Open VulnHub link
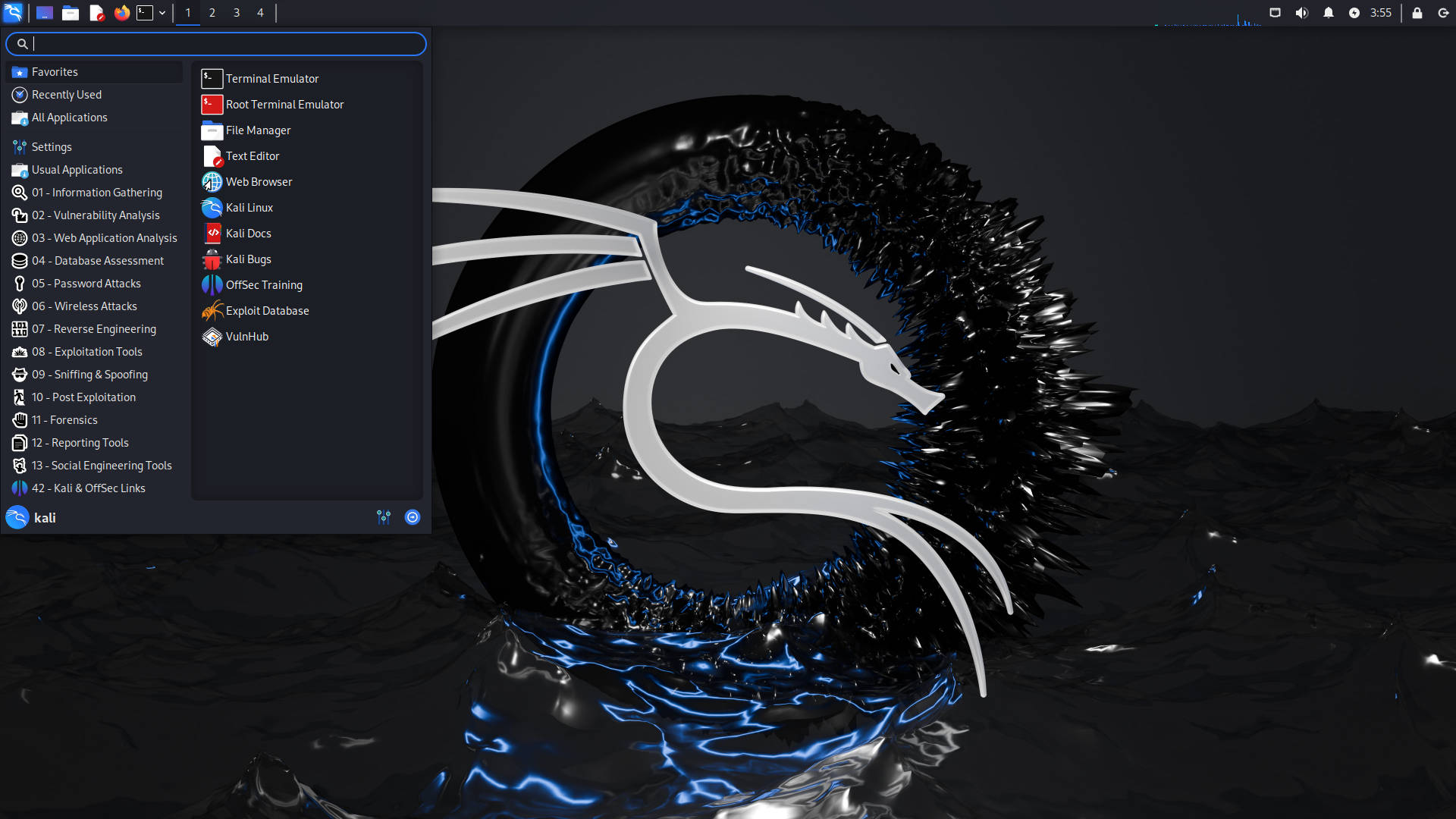 (246, 336)
